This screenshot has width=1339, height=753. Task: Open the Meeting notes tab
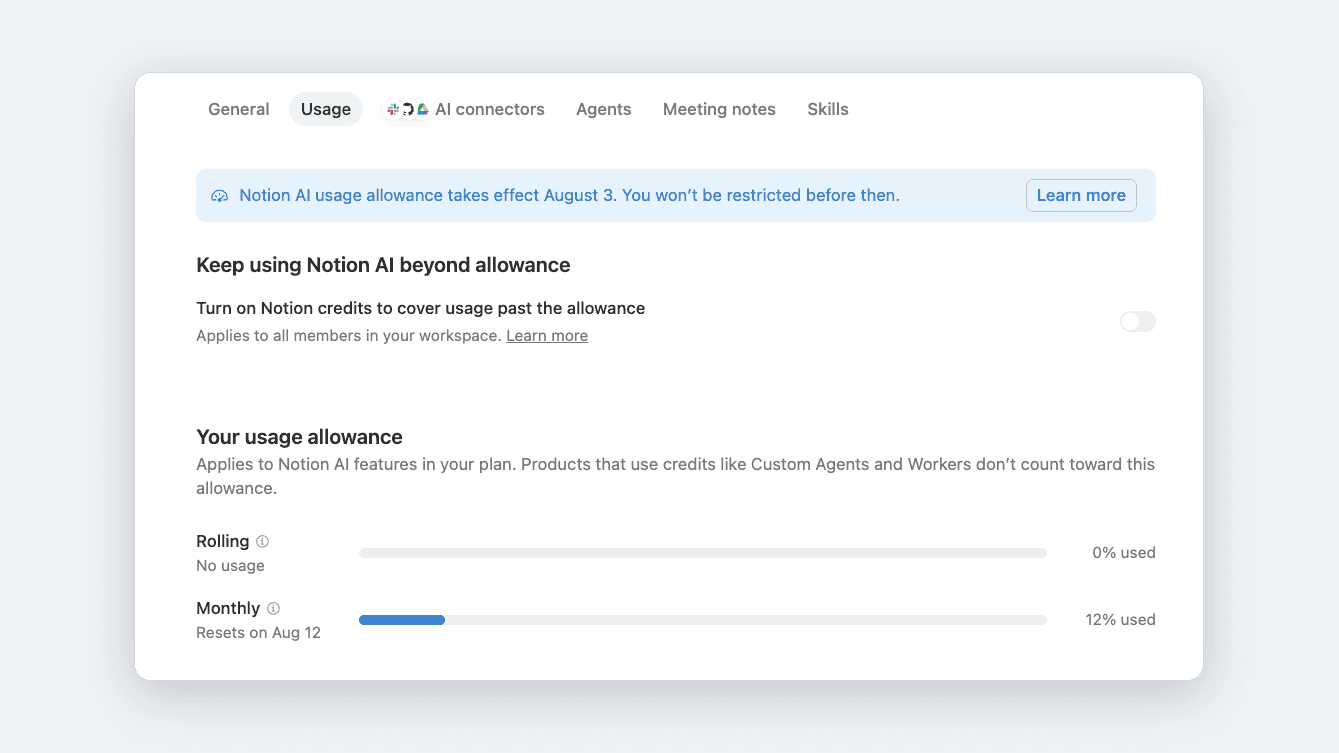tap(719, 109)
